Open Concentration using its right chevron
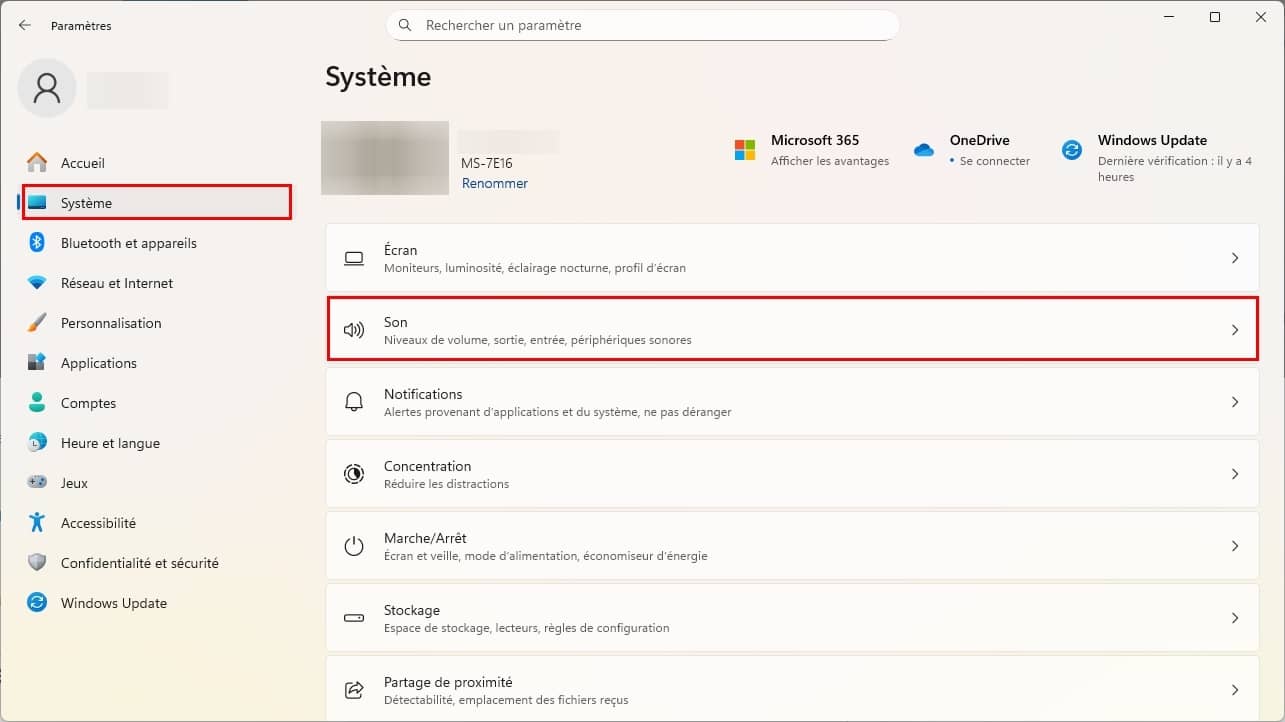The height and width of the screenshot is (722, 1285). coord(1235,474)
